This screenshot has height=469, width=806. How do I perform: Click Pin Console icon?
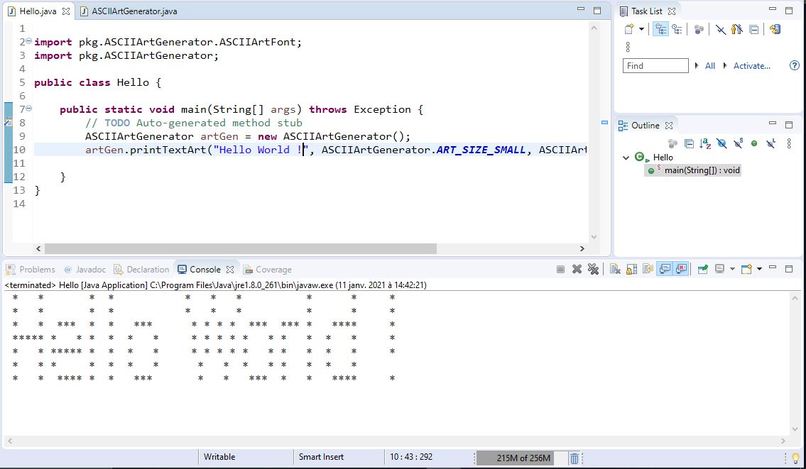tap(703, 269)
